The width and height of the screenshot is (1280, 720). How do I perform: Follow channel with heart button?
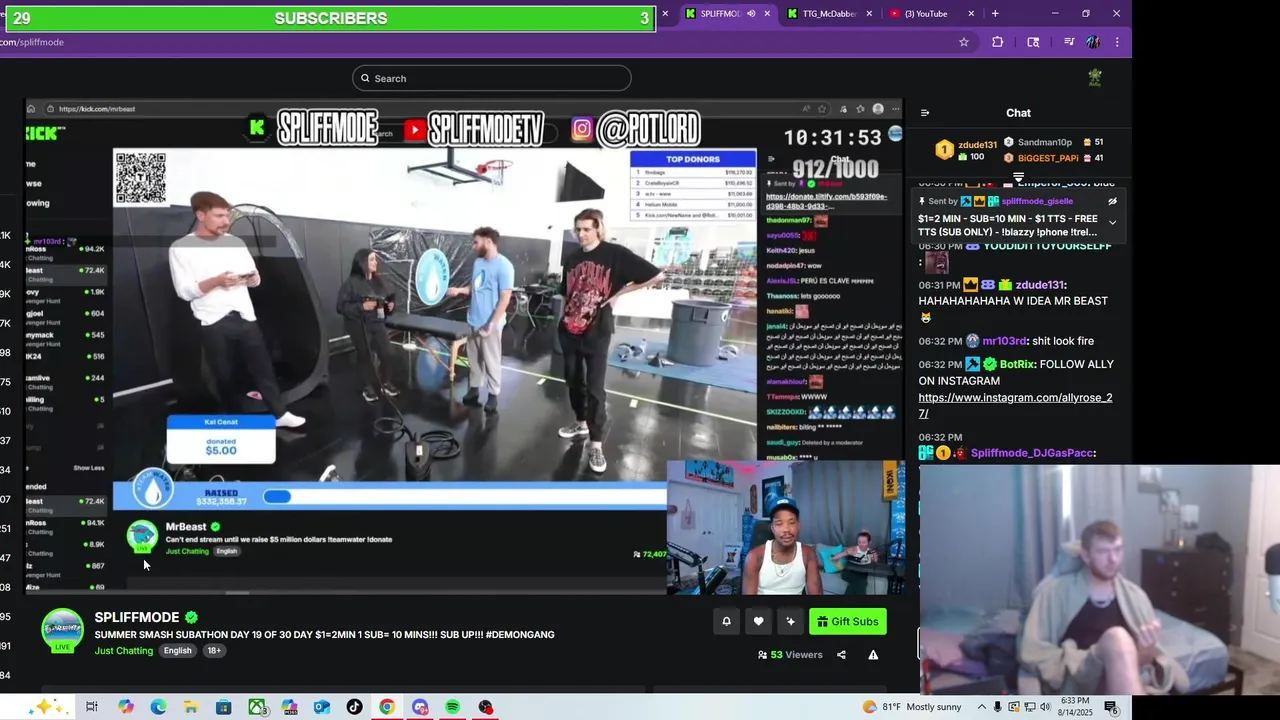pos(759,622)
